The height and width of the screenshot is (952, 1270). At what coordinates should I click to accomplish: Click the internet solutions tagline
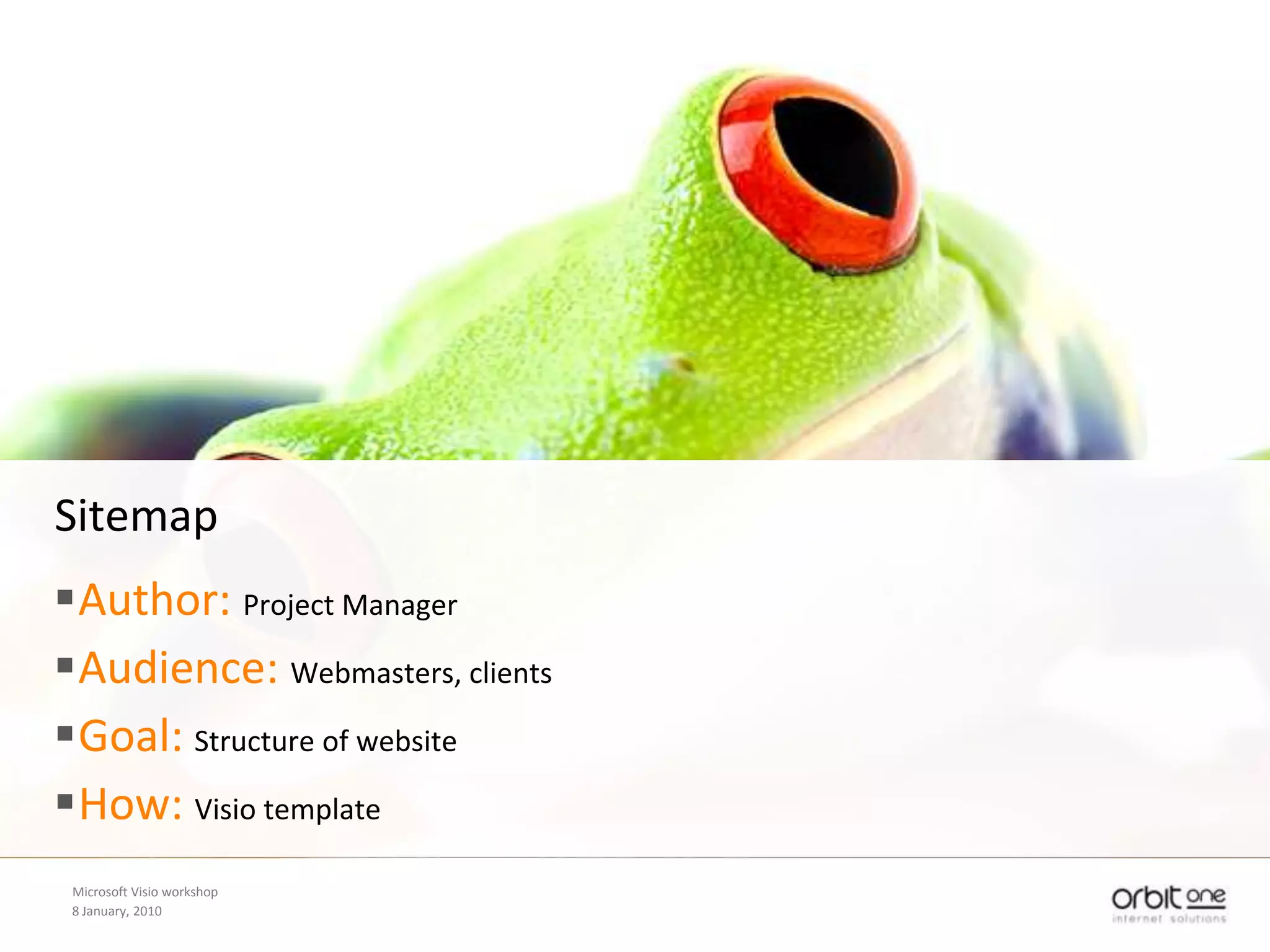pyautogui.click(x=1169, y=919)
